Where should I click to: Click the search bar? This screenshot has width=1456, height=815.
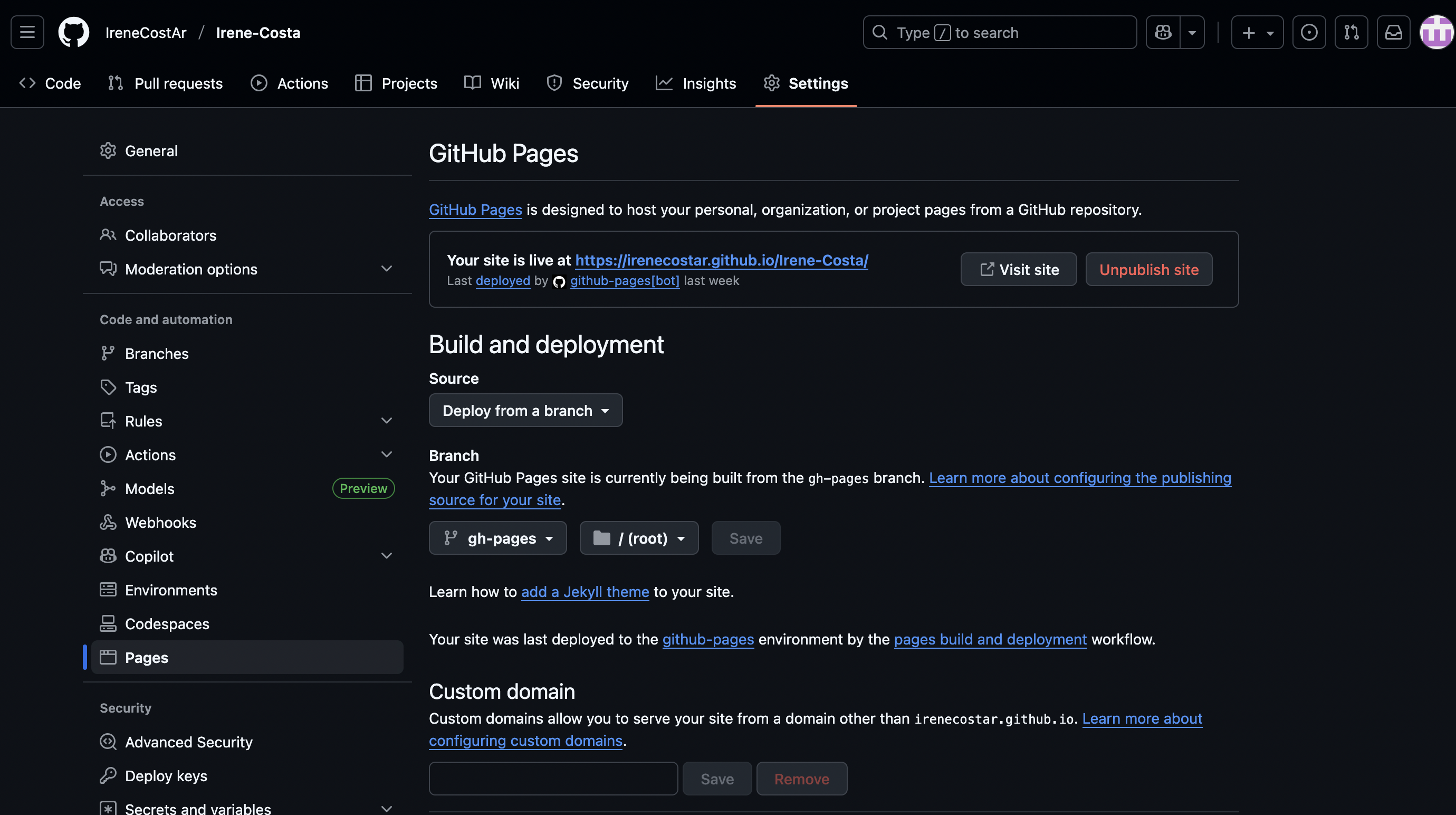click(1000, 32)
